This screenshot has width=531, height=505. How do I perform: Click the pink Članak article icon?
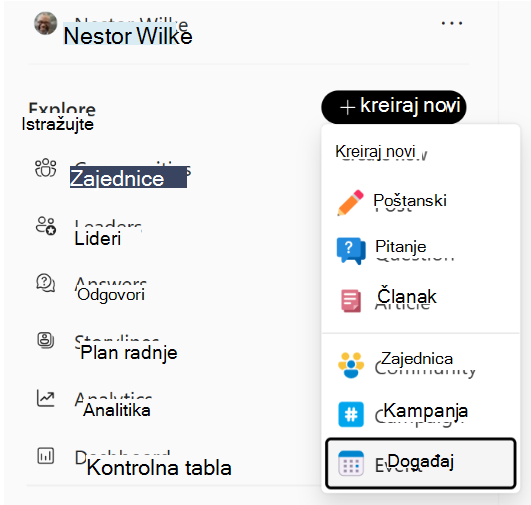pos(351,300)
